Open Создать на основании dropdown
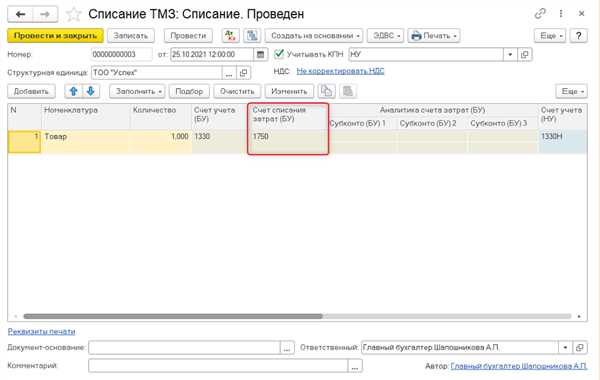Screen dimensions: 600x380 [314, 36]
